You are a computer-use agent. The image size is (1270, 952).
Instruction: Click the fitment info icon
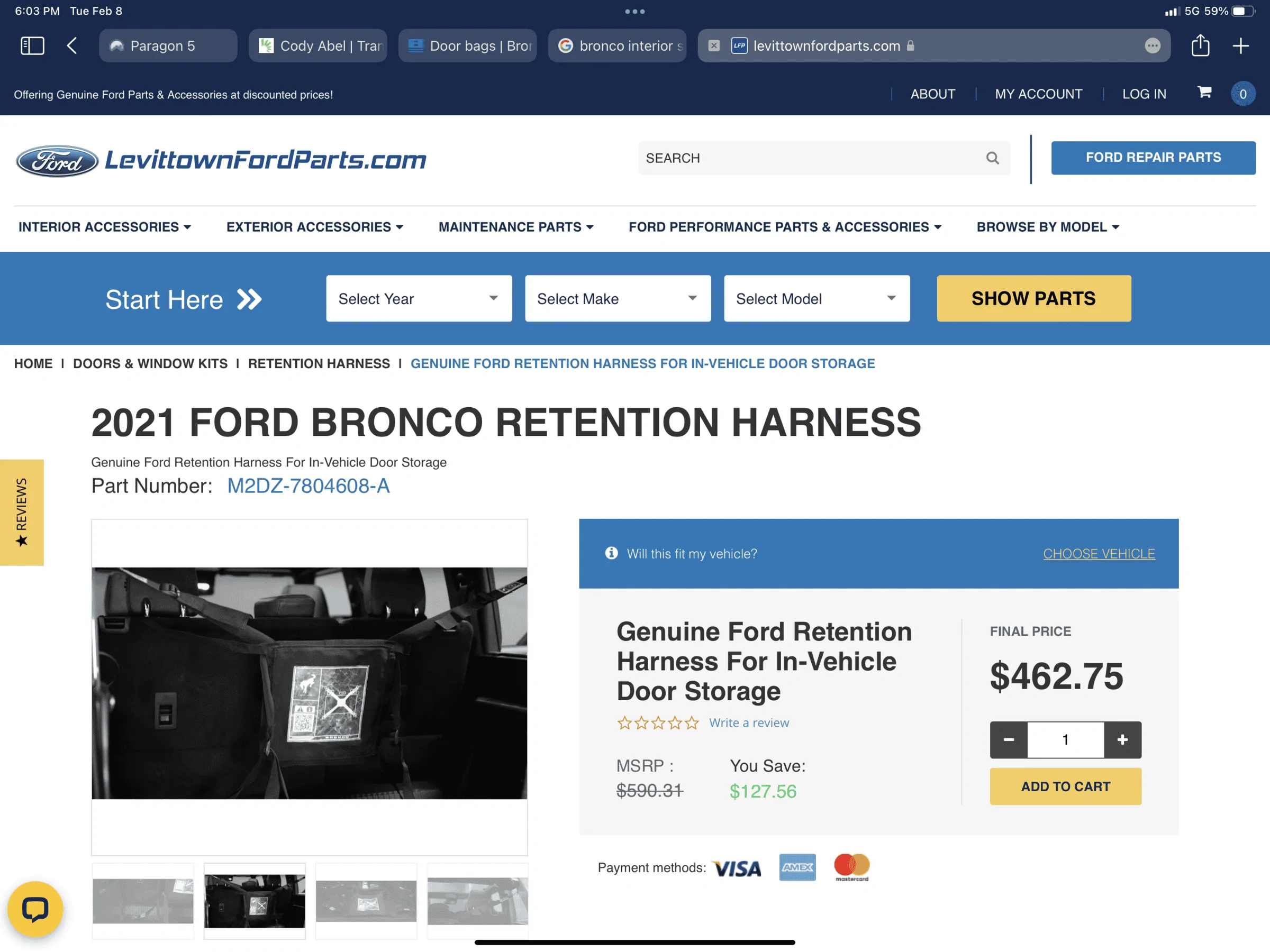point(612,553)
